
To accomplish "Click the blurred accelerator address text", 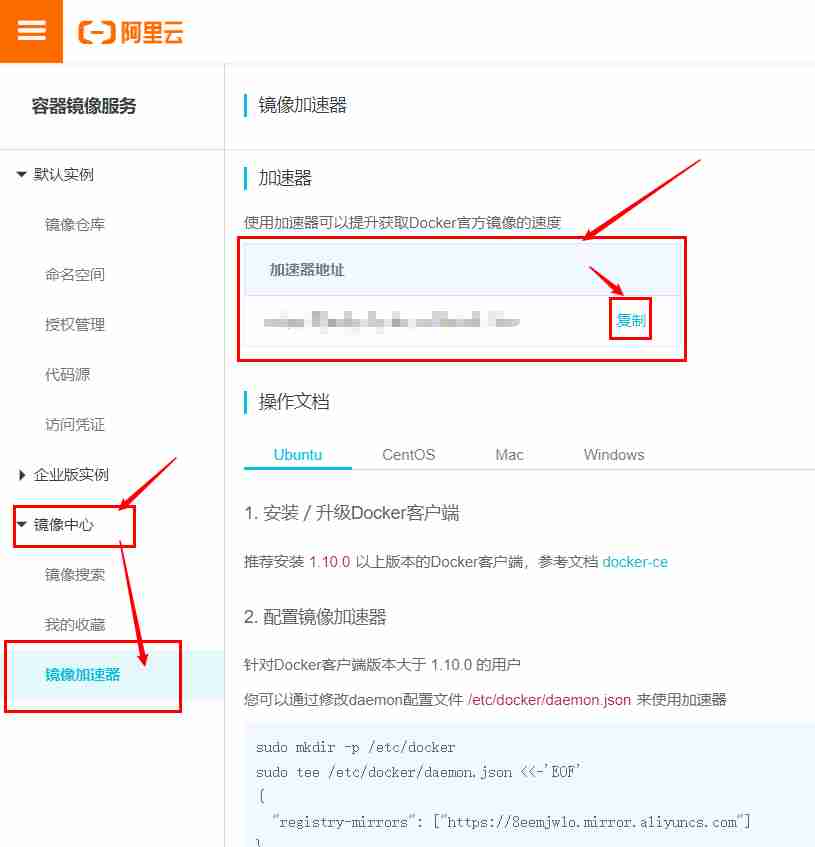I will tap(392, 321).
